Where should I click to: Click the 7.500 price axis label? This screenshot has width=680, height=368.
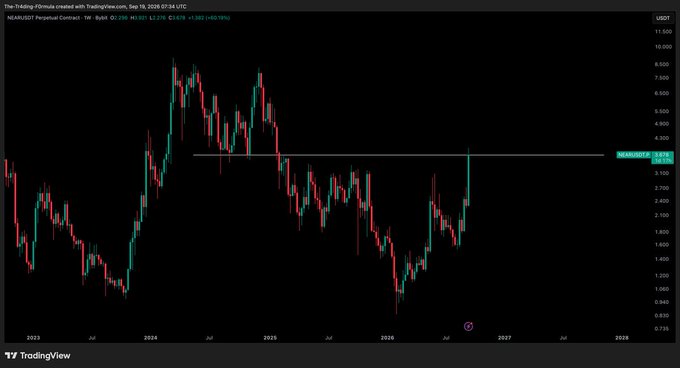point(662,78)
